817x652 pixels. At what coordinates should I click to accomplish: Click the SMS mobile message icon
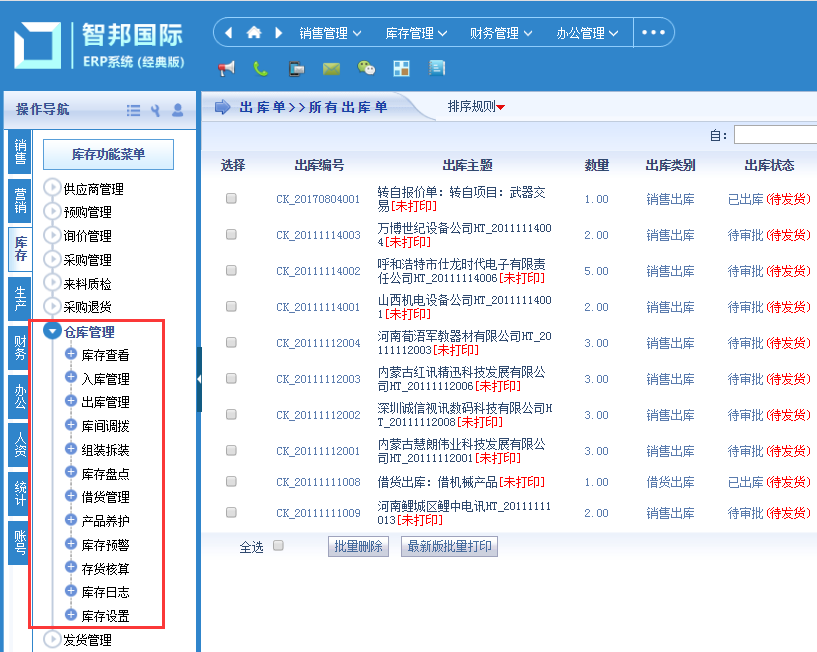pyautogui.click(x=296, y=68)
